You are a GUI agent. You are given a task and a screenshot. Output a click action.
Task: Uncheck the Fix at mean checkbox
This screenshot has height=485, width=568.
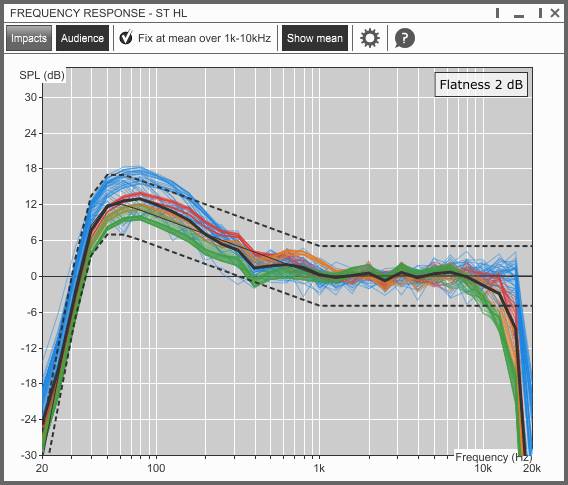(126, 37)
